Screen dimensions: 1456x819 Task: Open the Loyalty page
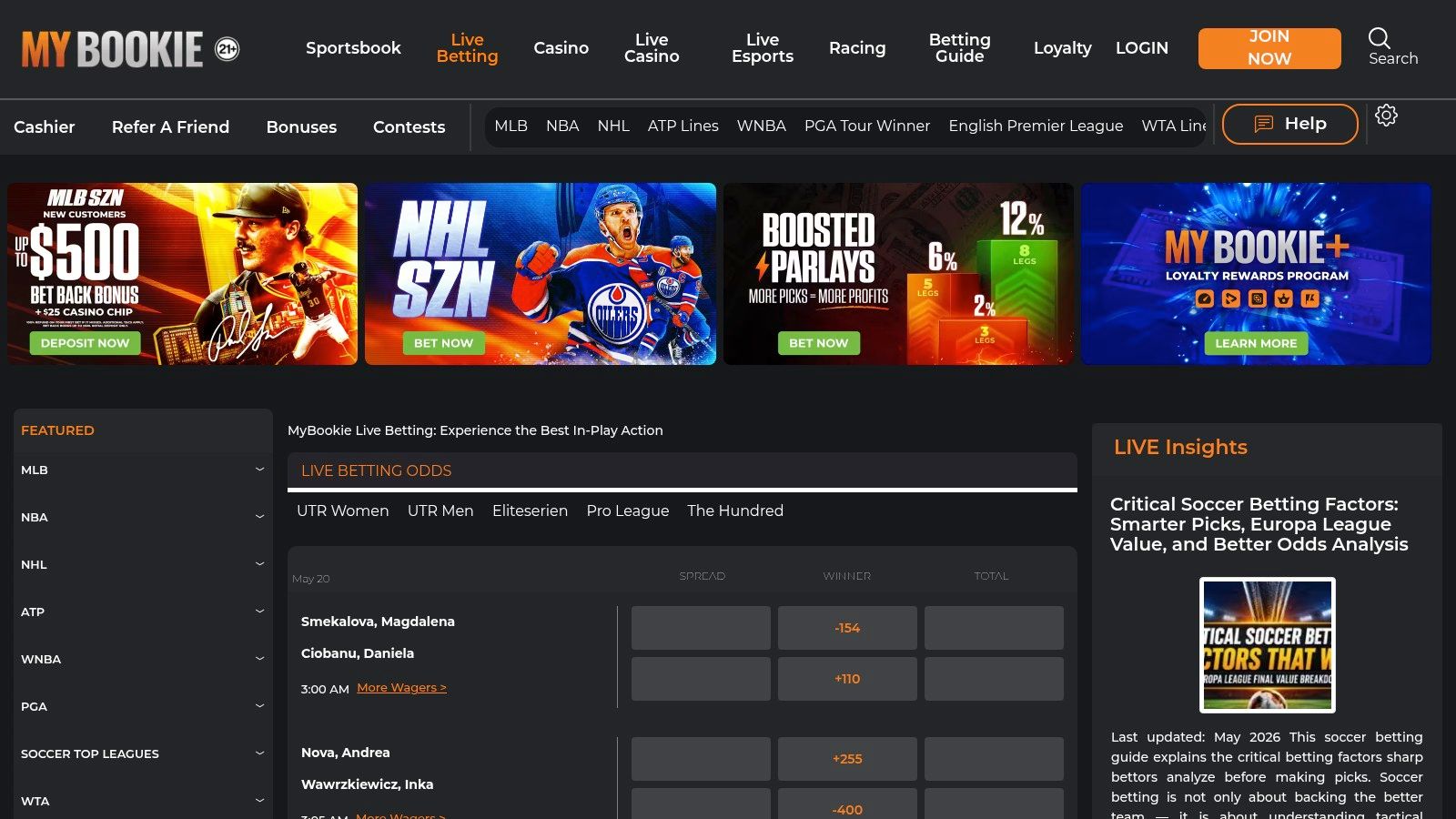[x=1062, y=48]
